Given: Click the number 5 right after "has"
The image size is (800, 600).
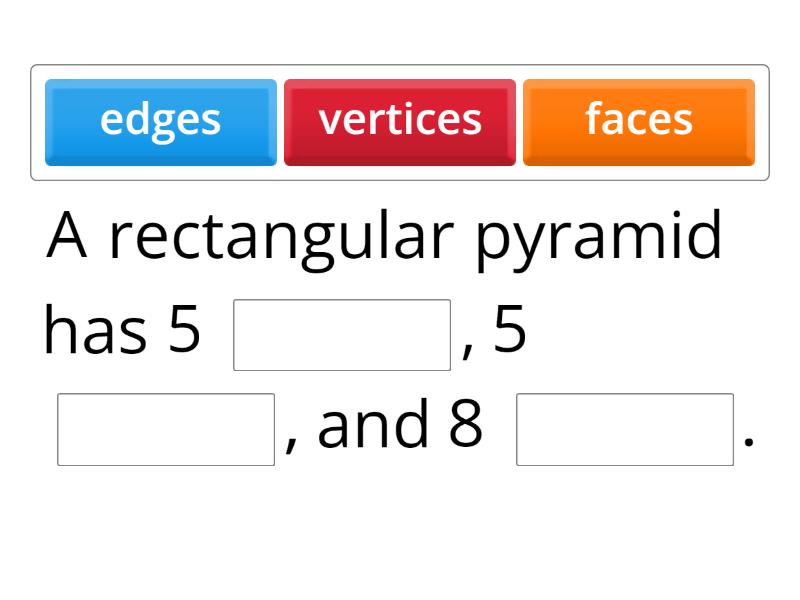Looking at the screenshot, I should 185,332.
